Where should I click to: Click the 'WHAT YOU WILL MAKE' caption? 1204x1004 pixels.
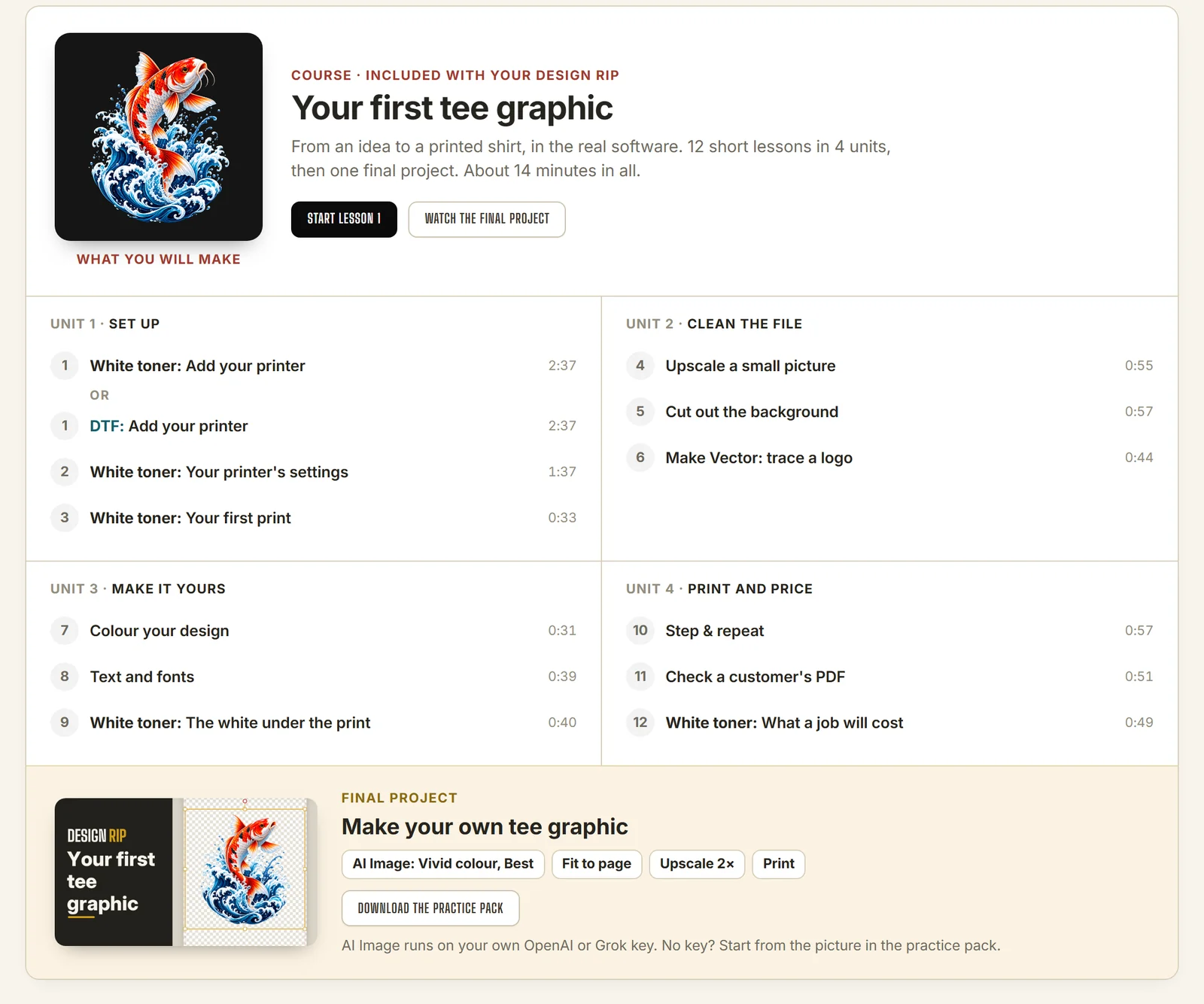tap(159, 259)
